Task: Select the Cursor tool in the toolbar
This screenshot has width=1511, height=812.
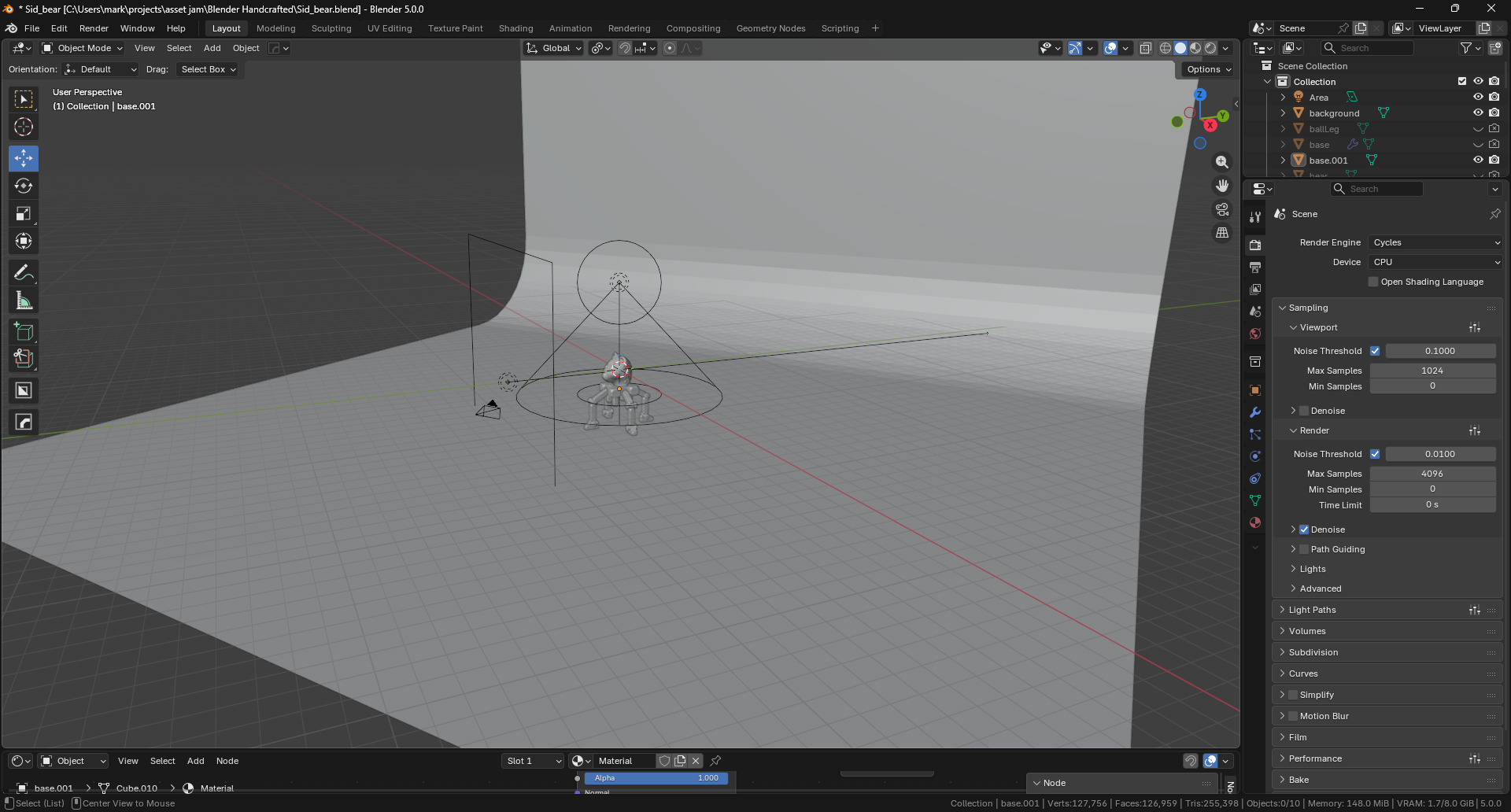Action: pyautogui.click(x=24, y=127)
